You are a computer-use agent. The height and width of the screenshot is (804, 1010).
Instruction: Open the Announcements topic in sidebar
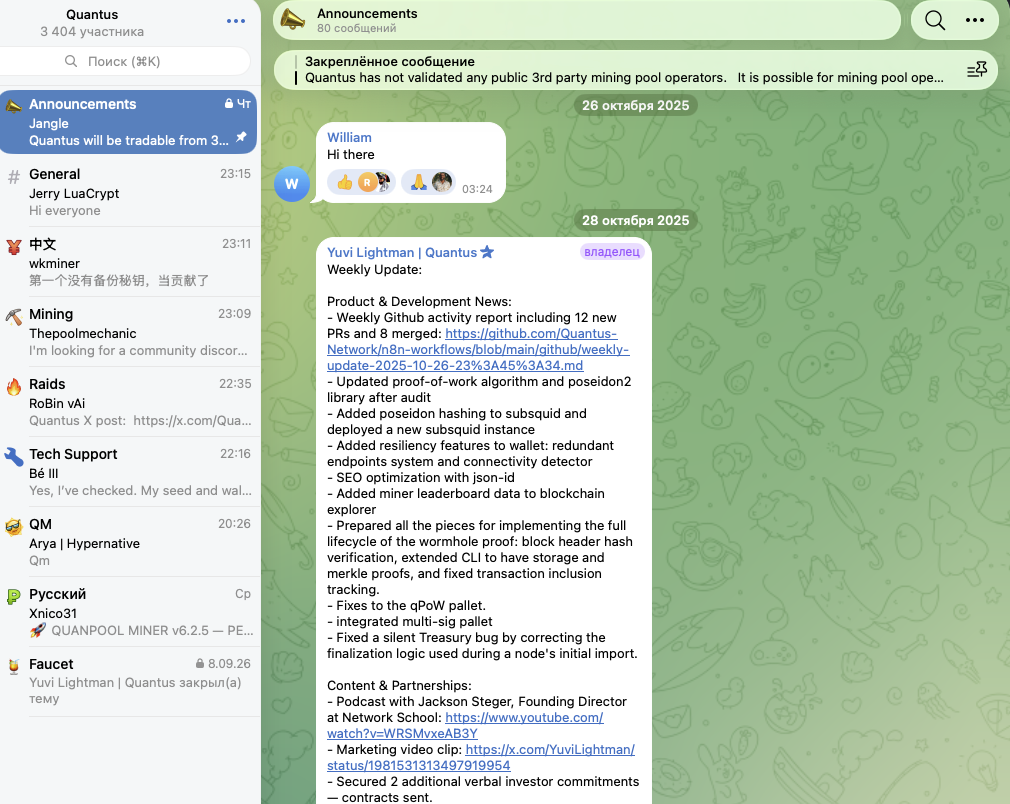pyautogui.click(x=129, y=122)
